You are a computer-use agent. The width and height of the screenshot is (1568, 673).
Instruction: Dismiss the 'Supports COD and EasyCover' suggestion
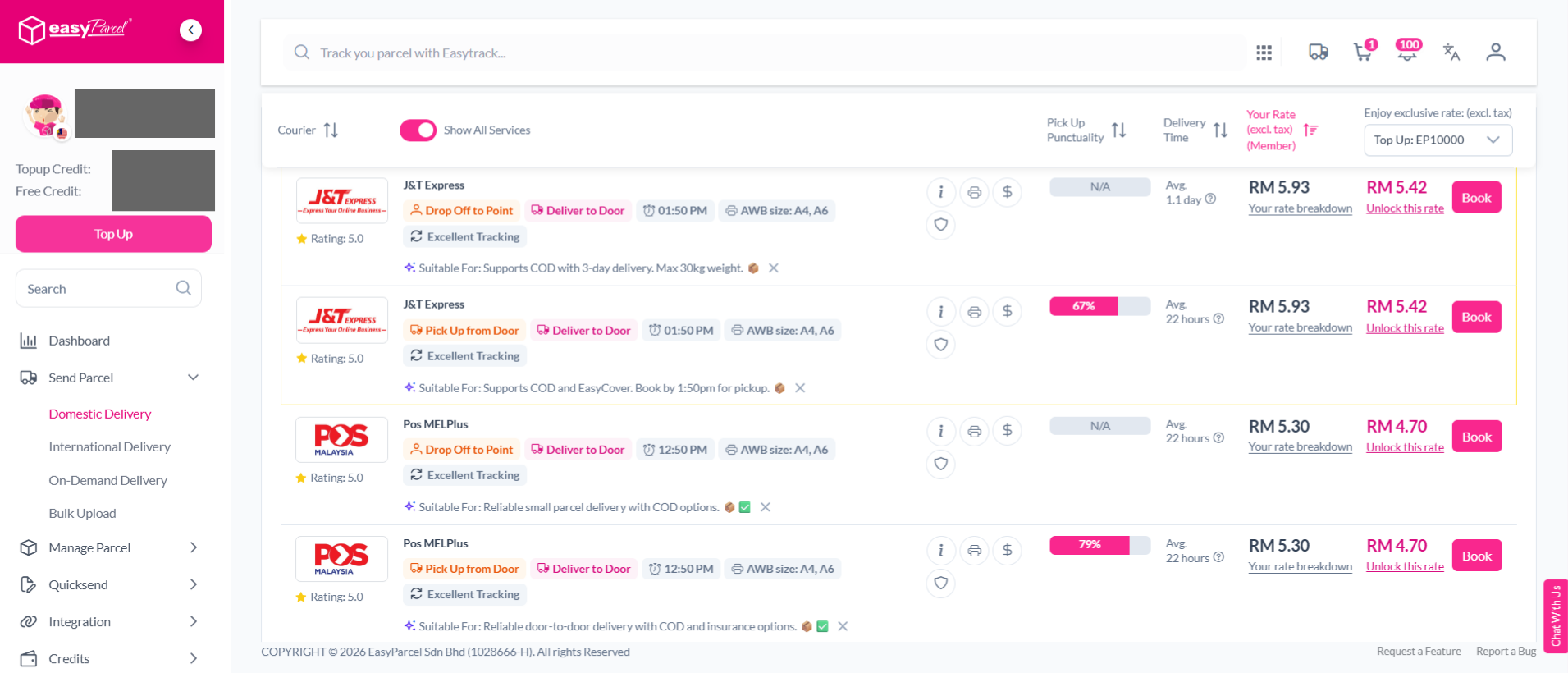[x=800, y=388]
